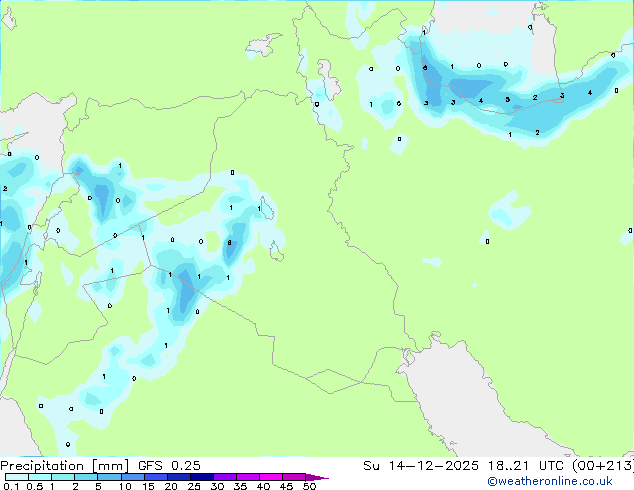The image size is (634, 490).
Task: Click the legend scale label '30'
Action: coord(217,486)
